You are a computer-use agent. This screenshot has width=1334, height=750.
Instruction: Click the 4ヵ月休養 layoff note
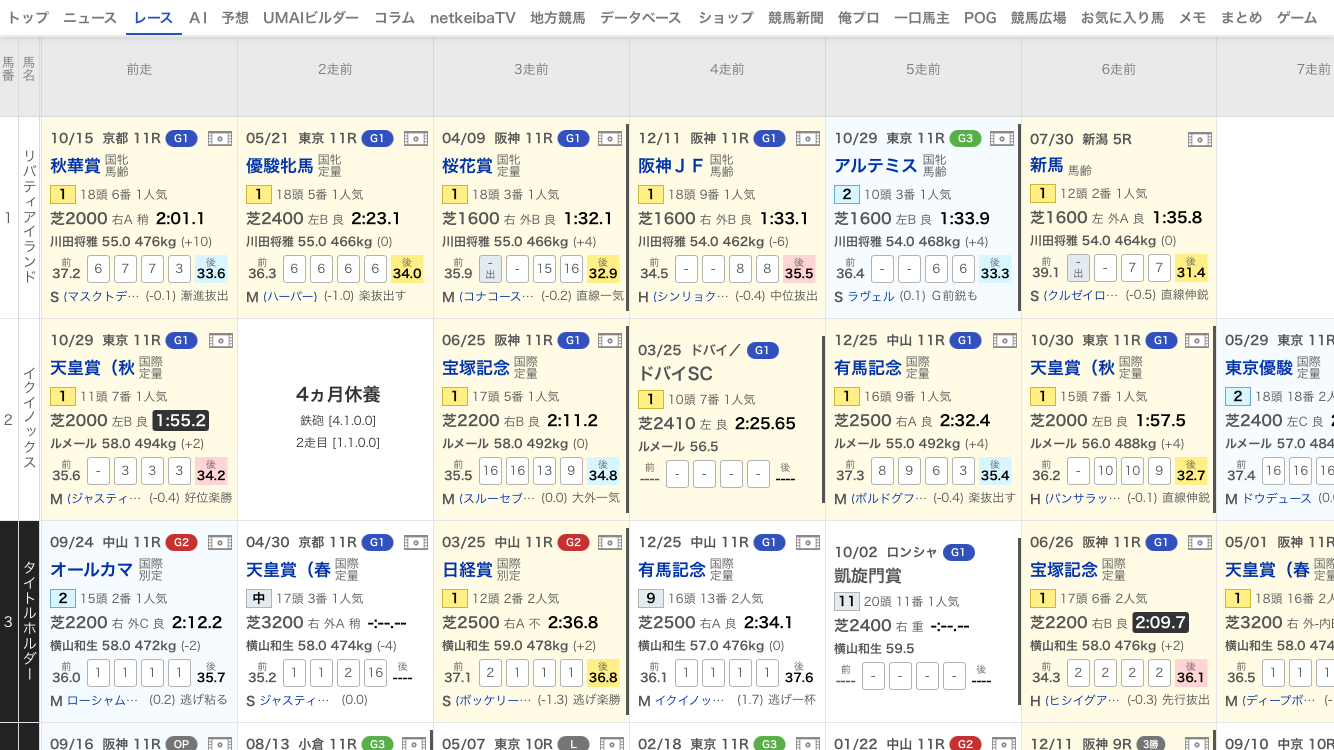pos(338,394)
